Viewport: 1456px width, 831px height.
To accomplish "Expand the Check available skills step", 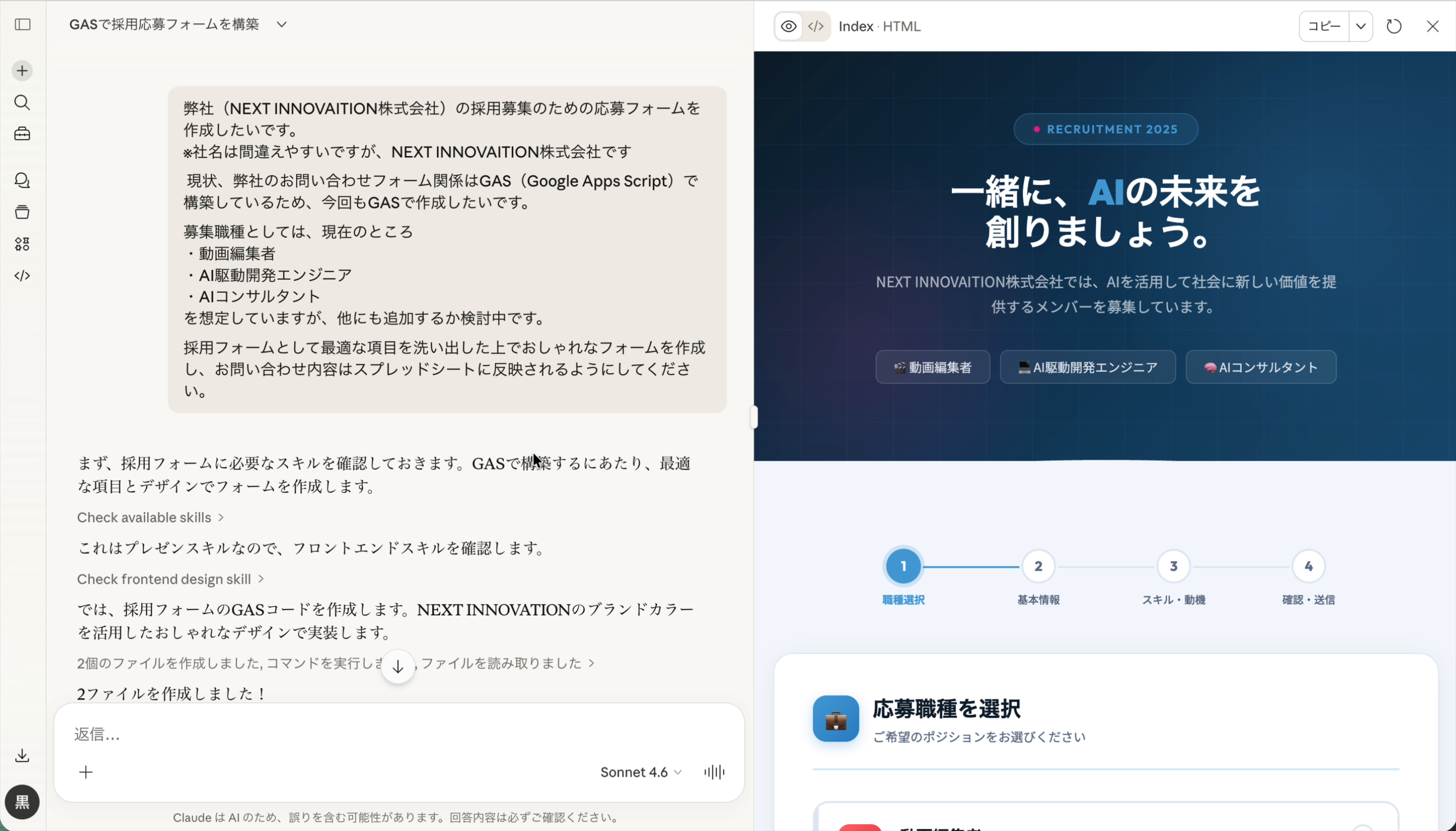I will pyautogui.click(x=150, y=517).
